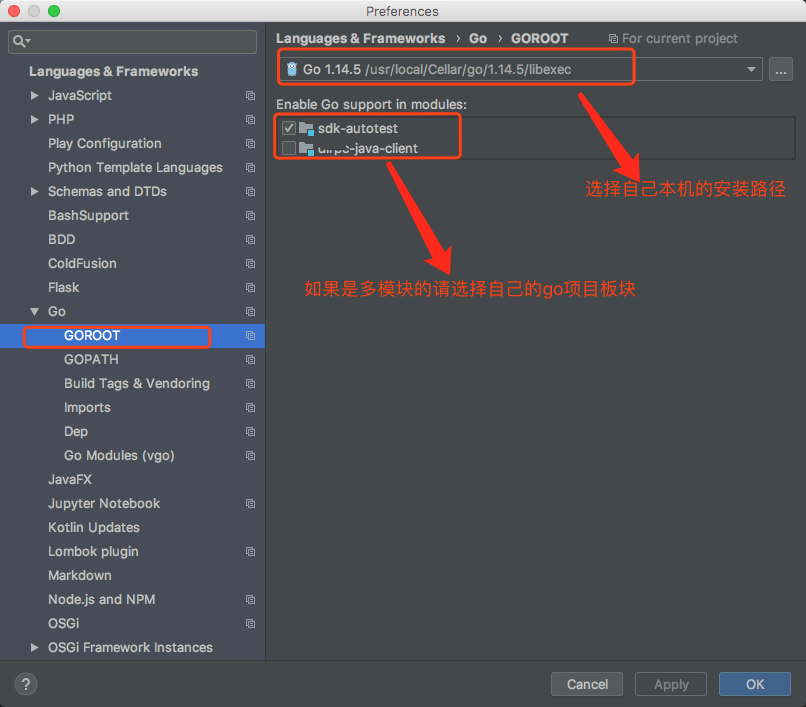Select the Dep settings page
The width and height of the screenshot is (806, 707).
point(76,432)
